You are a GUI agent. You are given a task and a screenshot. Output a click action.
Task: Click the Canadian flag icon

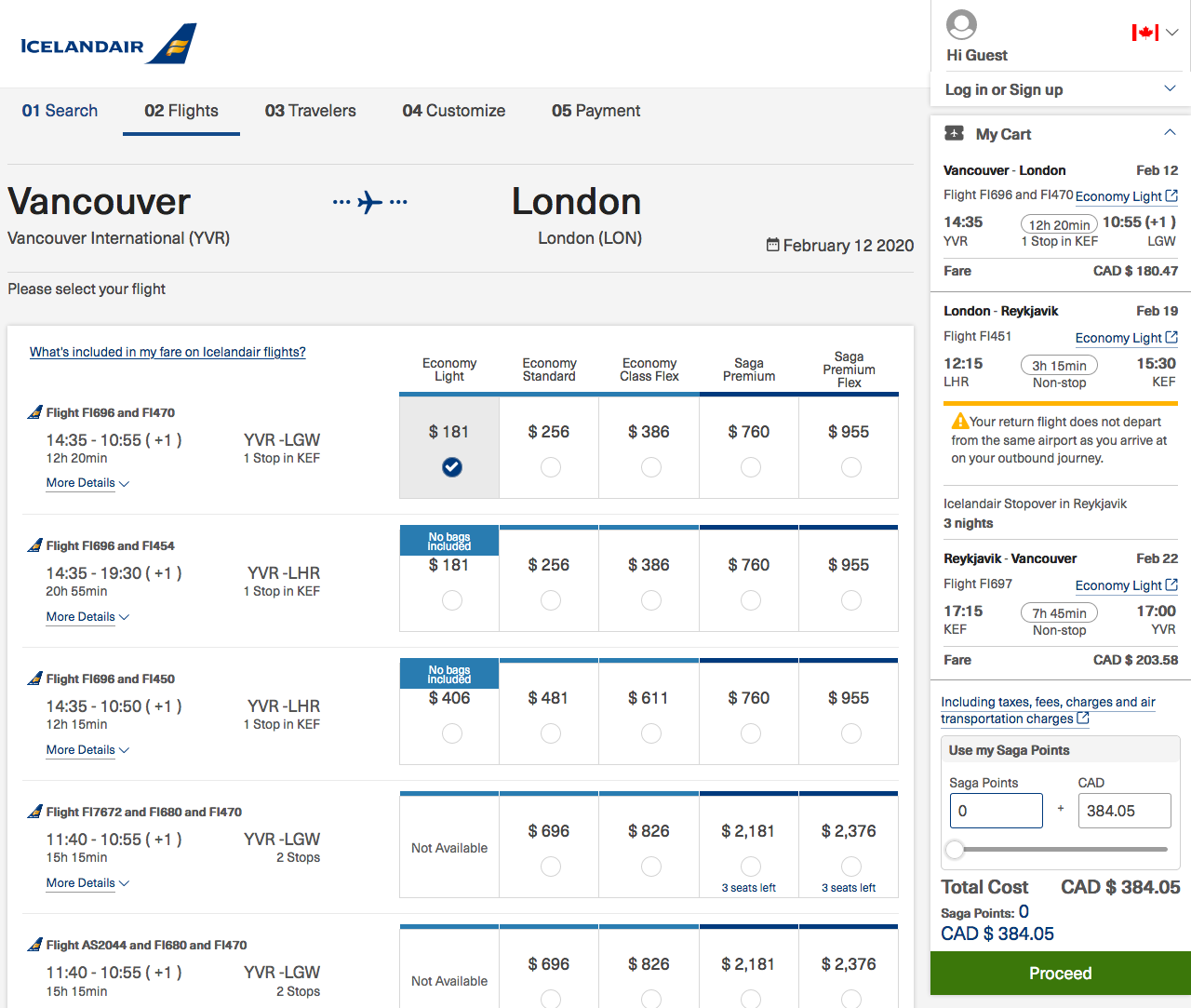(x=1144, y=31)
